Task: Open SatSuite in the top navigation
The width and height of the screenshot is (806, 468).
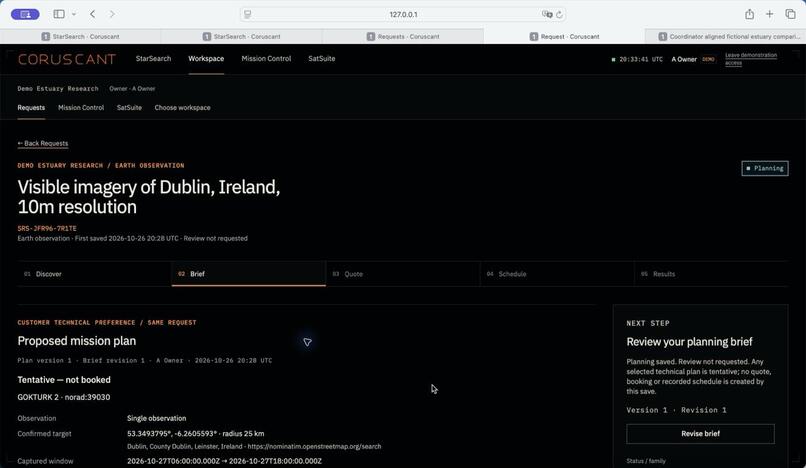Action: point(322,59)
